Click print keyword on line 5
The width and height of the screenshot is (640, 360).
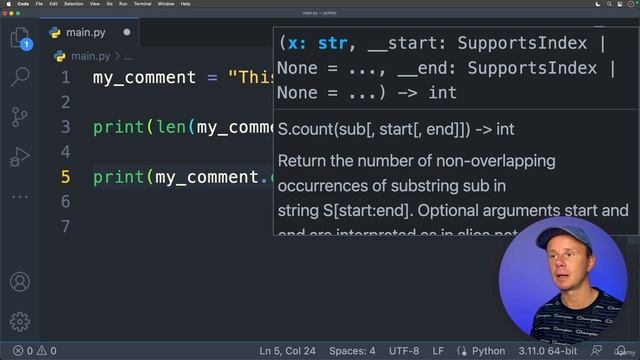tap(118, 177)
